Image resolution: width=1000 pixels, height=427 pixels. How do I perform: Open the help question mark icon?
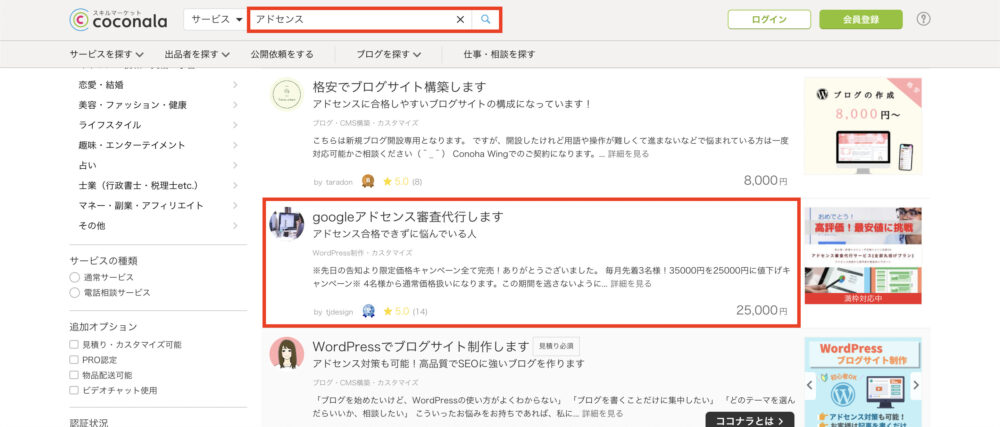point(923,19)
